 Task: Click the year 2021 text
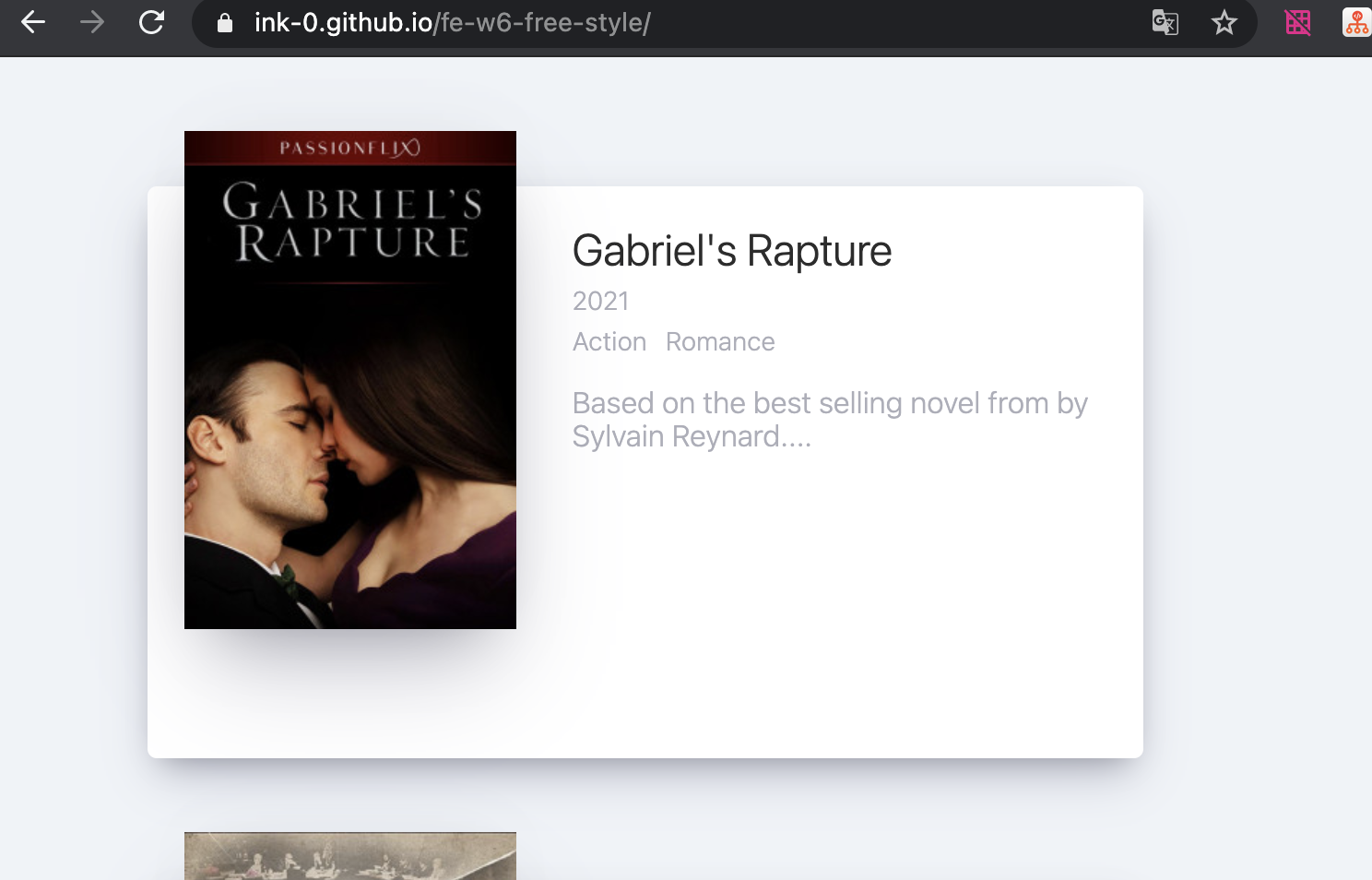point(601,301)
